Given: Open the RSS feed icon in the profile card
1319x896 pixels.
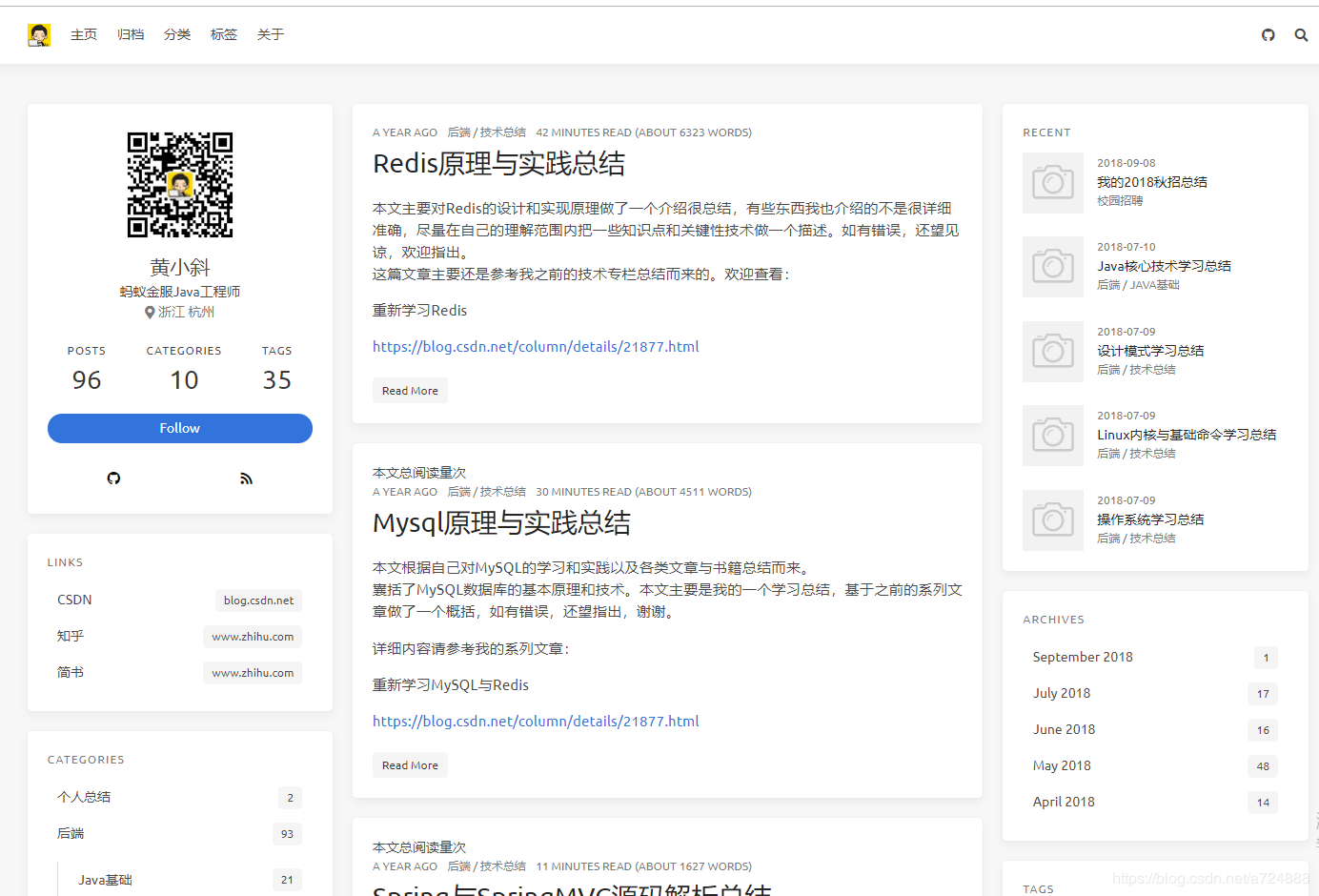Looking at the screenshot, I should coord(246,478).
